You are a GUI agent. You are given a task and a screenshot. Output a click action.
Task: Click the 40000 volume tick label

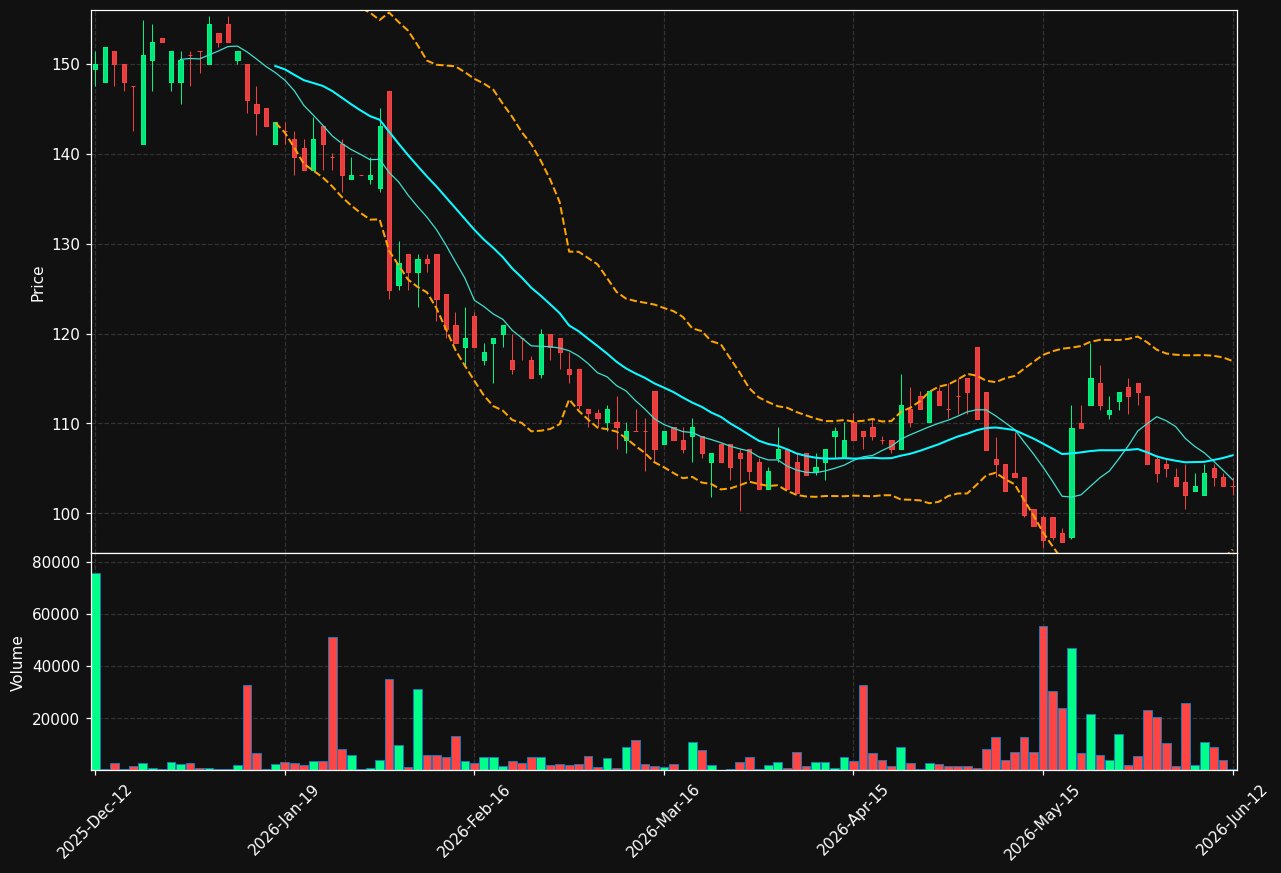click(57, 666)
